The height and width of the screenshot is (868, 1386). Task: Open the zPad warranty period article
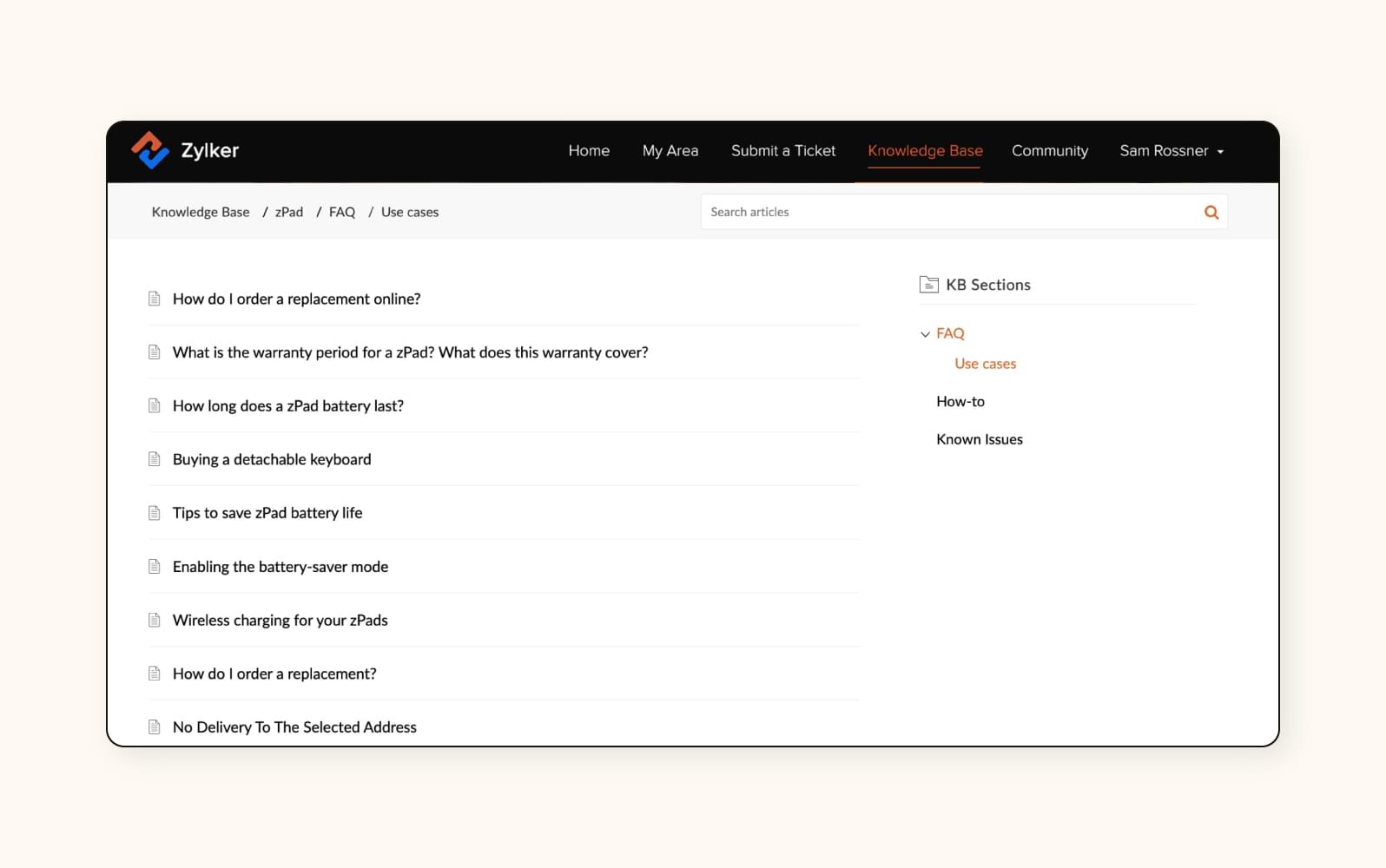click(x=410, y=352)
